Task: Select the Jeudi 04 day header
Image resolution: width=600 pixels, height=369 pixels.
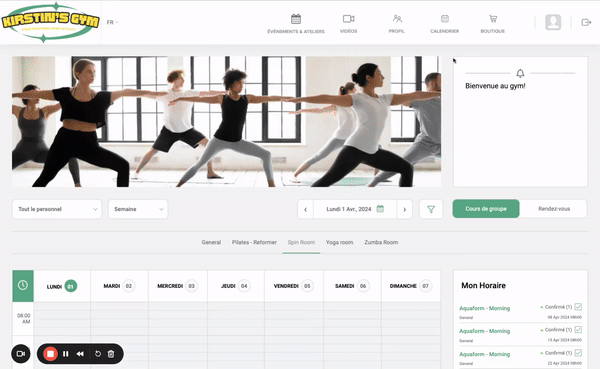Action: [x=236, y=286]
